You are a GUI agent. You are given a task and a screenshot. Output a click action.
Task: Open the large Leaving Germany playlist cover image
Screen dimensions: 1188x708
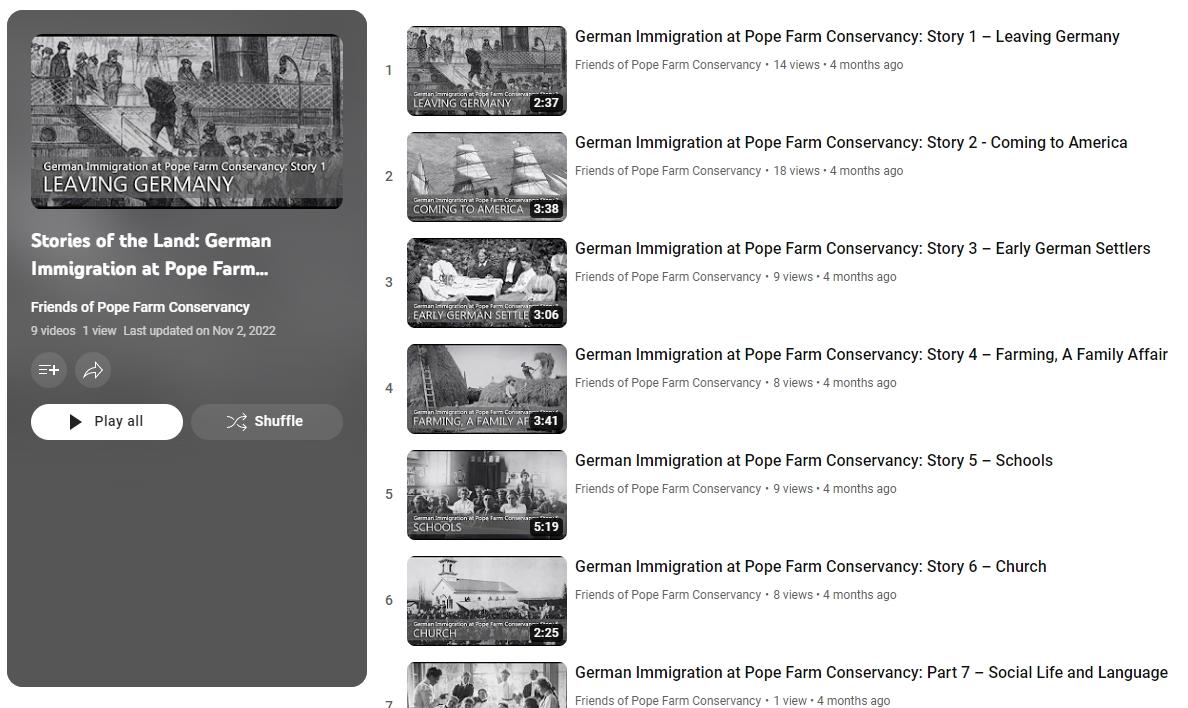(x=186, y=121)
